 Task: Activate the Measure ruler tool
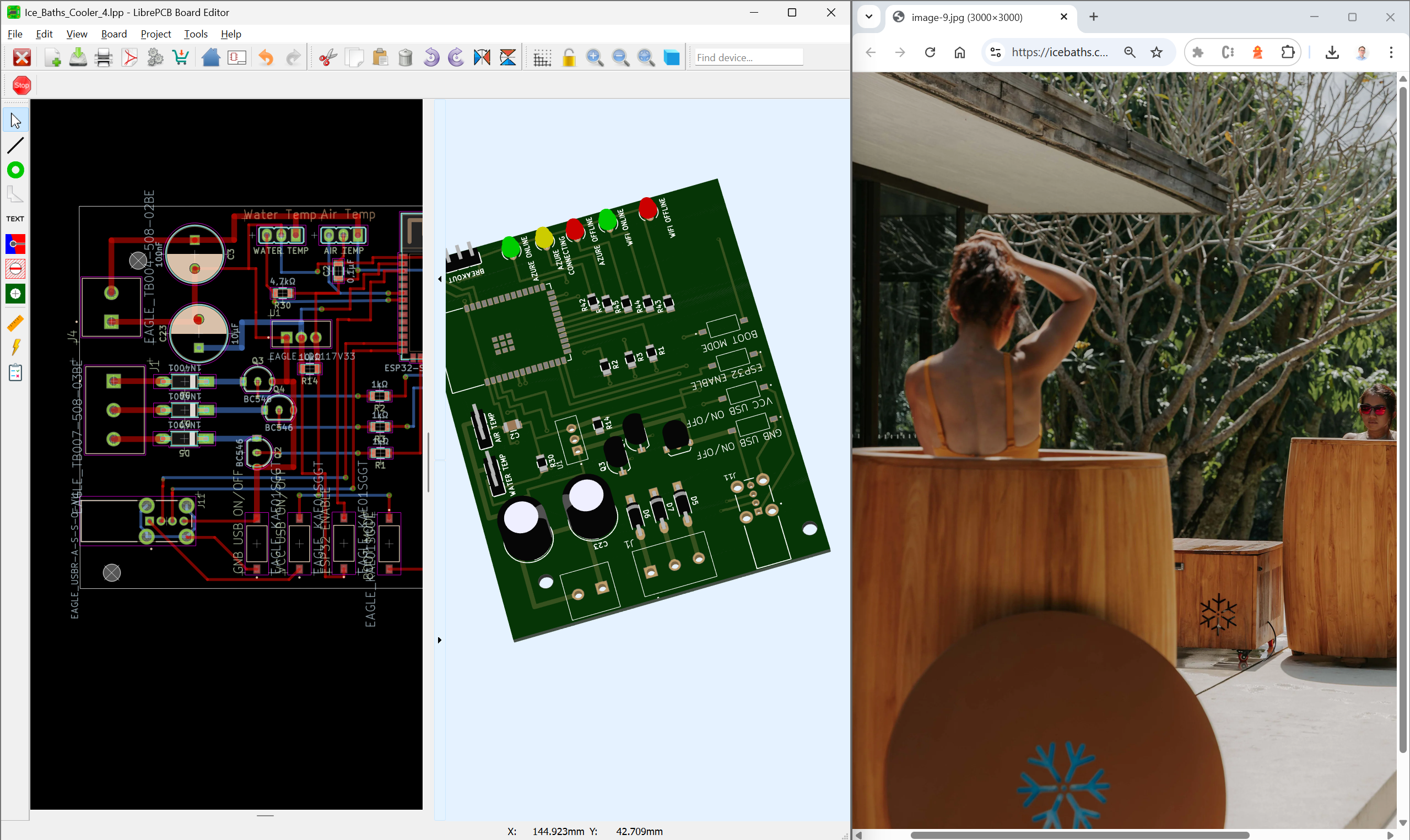pyautogui.click(x=15, y=323)
